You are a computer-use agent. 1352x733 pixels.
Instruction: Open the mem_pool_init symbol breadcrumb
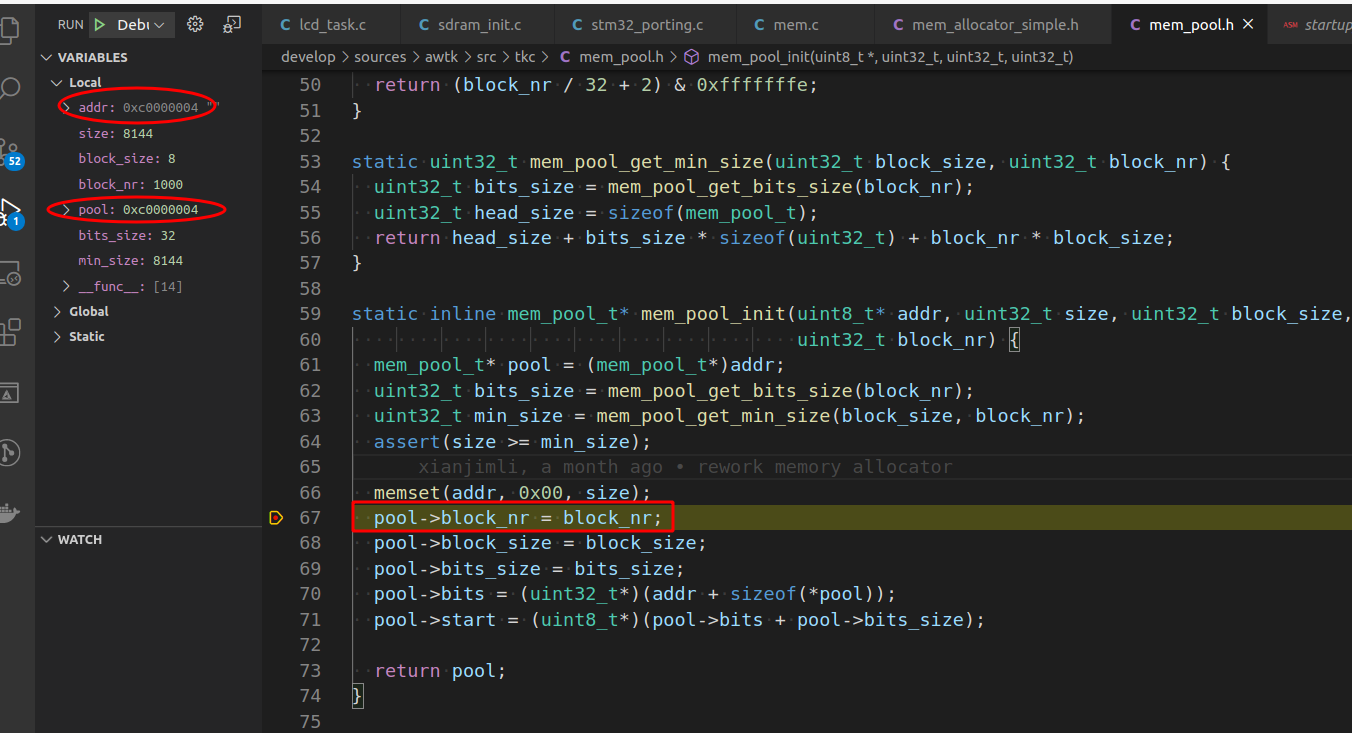coord(878,57)
